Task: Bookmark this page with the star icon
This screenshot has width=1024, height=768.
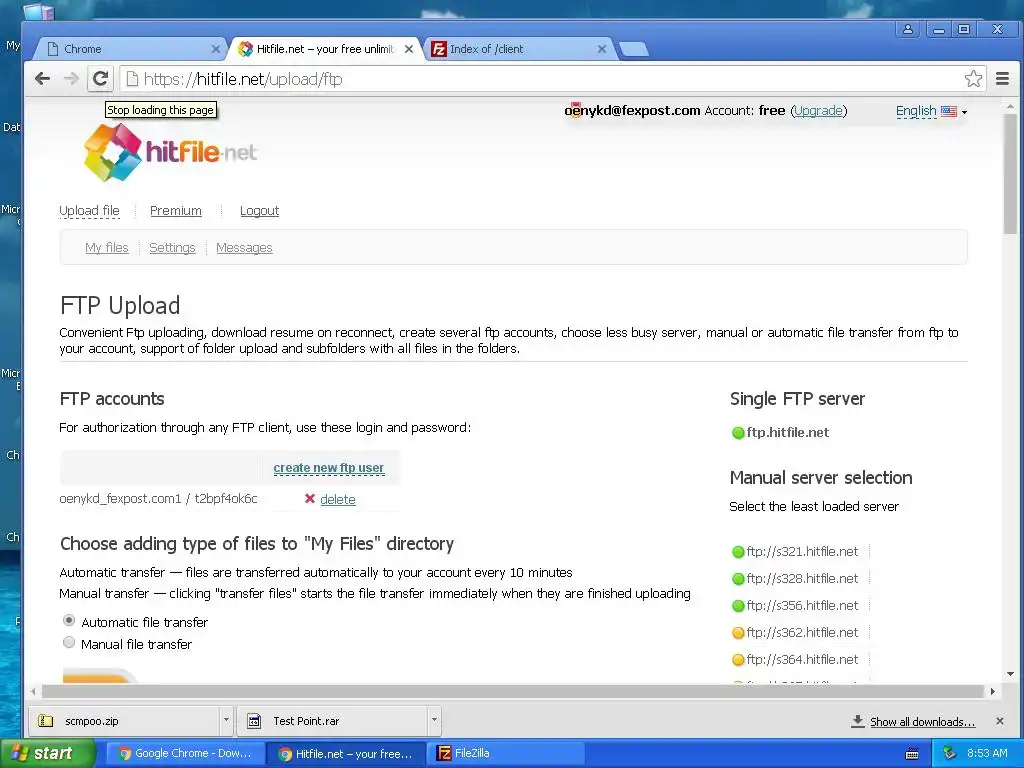Action: point(973,79)
